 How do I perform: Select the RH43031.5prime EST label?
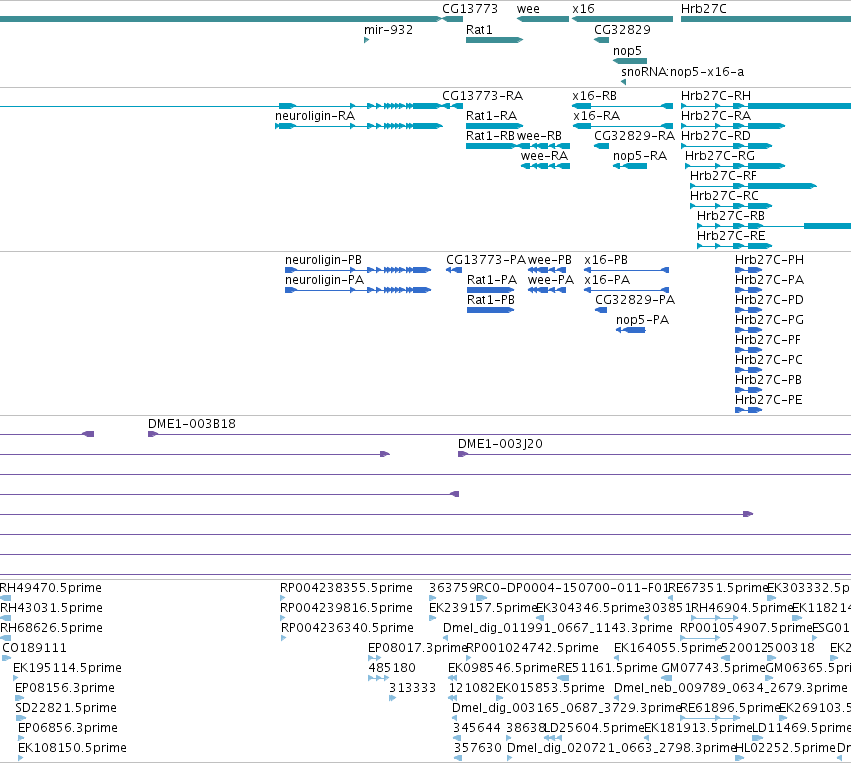click(x=51, y=608)
